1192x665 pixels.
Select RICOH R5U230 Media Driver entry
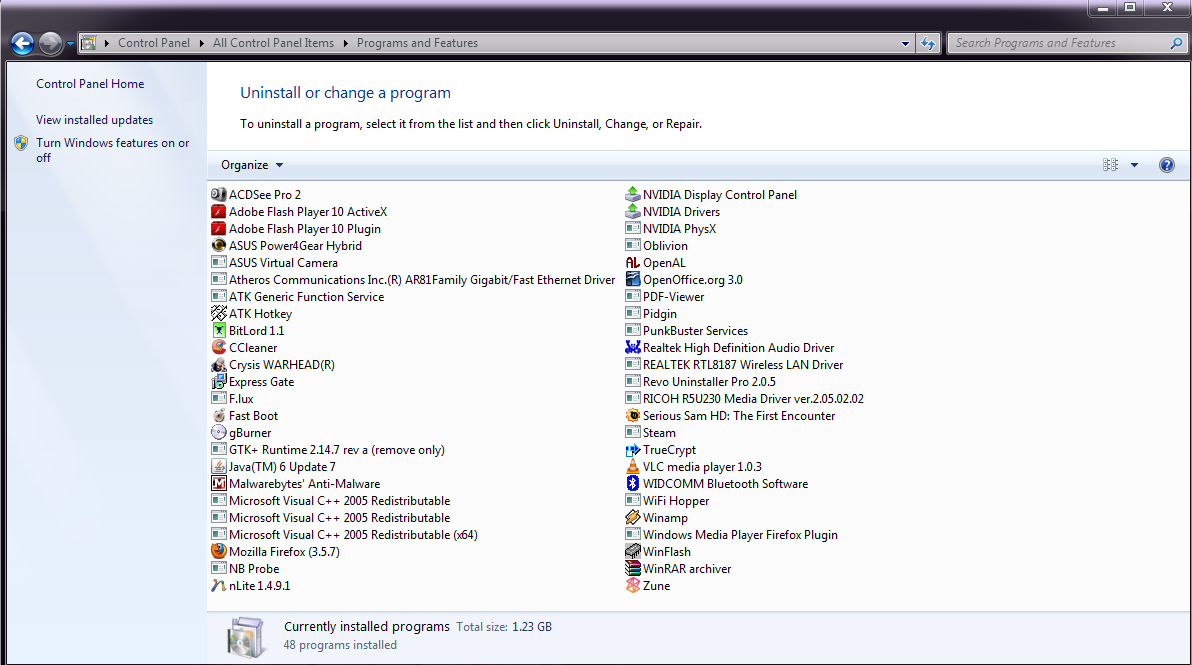(745, 399)
